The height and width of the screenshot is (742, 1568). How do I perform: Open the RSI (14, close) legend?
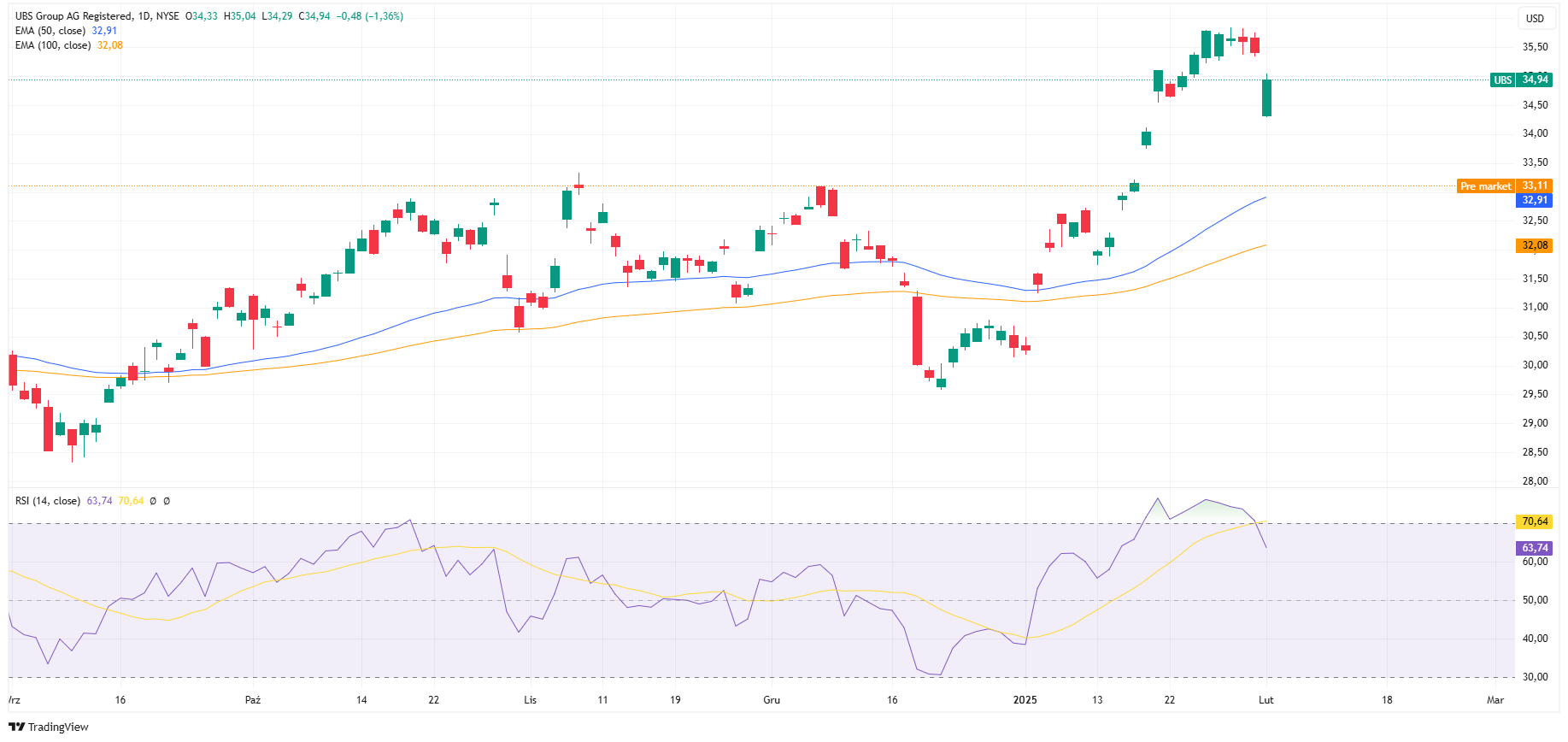pyautogui.click(x=48, y=501)
